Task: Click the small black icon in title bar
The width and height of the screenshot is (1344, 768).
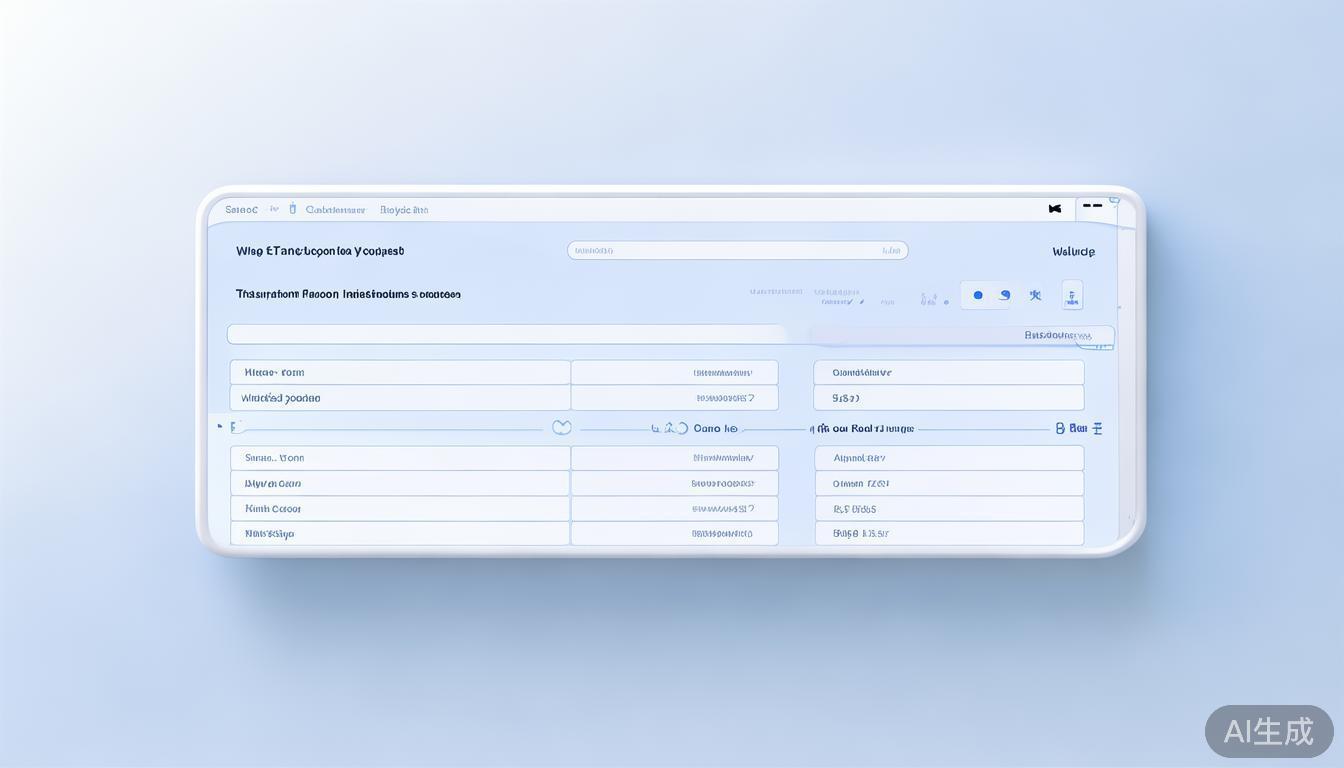Action: 1054,209
